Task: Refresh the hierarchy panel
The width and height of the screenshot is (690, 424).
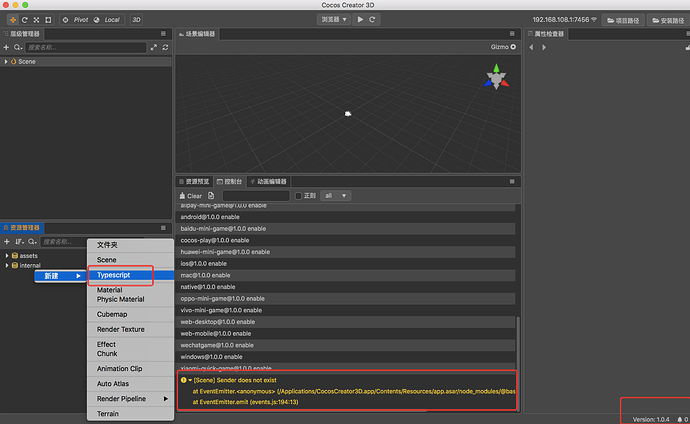Action: (165, 48)
